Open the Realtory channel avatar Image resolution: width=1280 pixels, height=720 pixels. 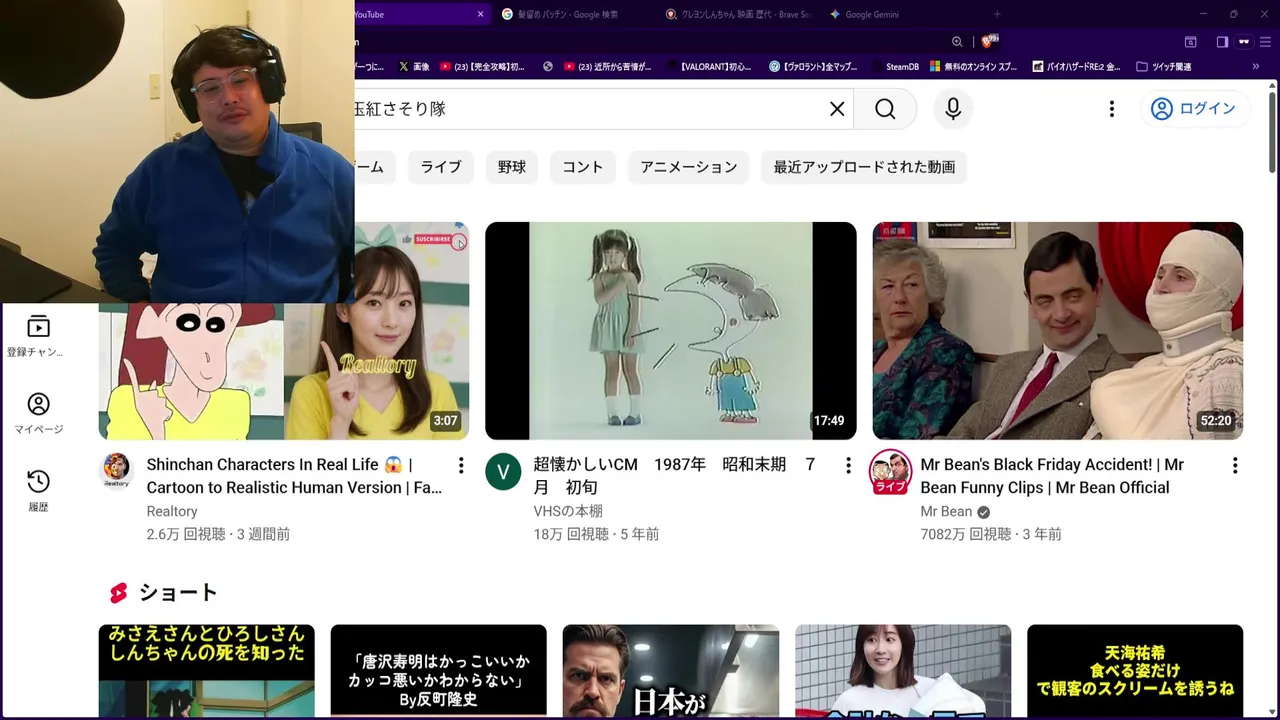coord(117,470)
